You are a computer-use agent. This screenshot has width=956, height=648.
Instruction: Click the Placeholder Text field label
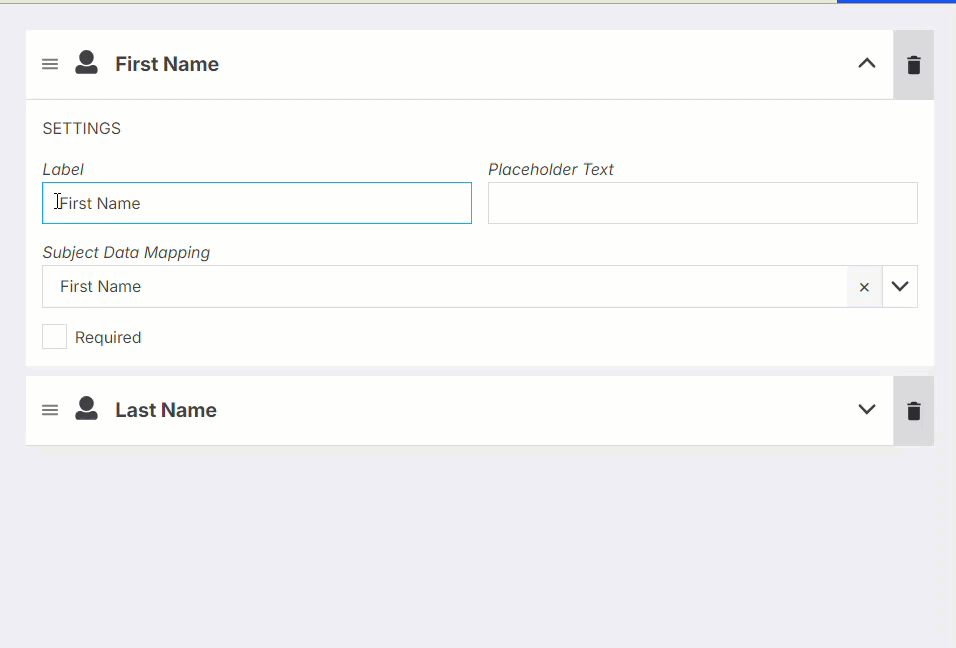point(551,169)
